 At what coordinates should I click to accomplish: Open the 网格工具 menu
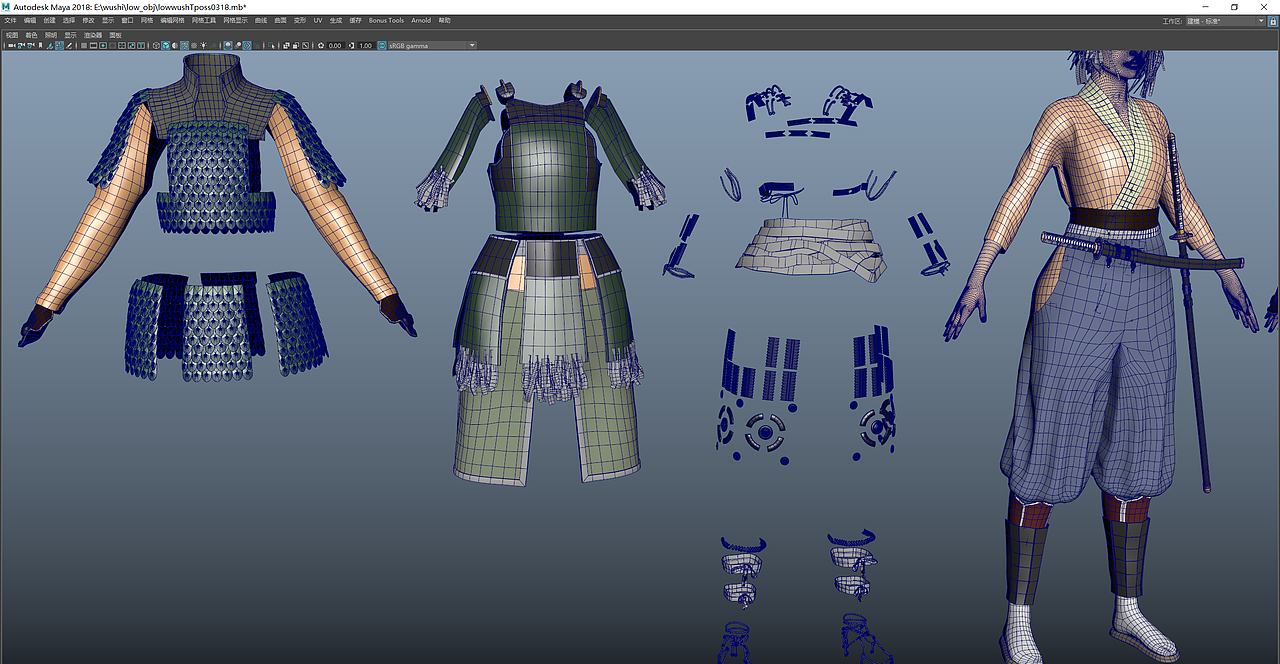(x=204, y=20)
